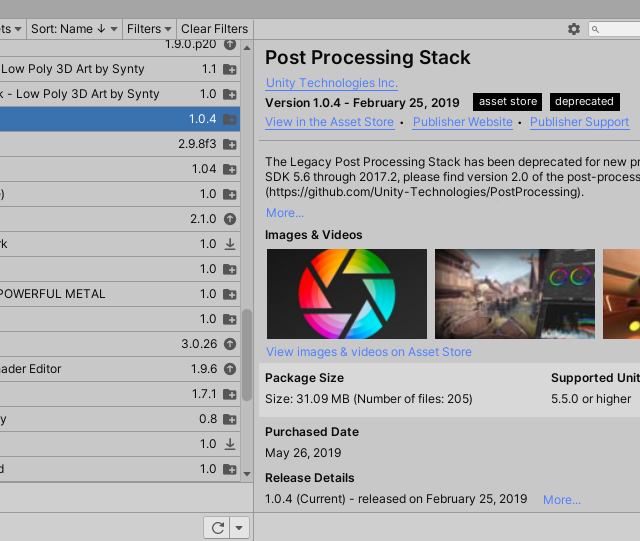Click import icon on the 1.04 row
Image resolution: width=640 pixels, height=541 pixels.
coord(230,169)
